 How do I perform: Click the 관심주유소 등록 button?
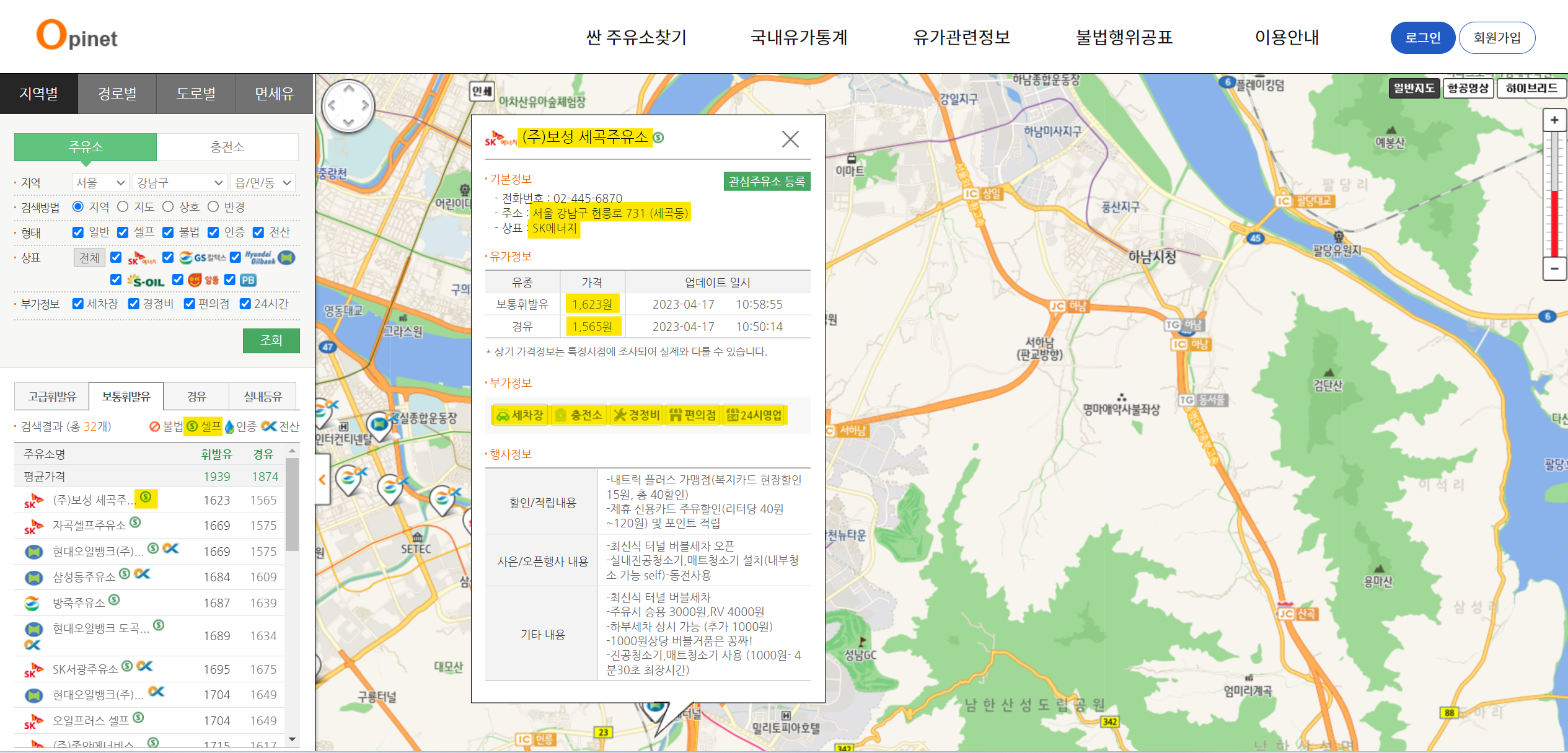766,182
